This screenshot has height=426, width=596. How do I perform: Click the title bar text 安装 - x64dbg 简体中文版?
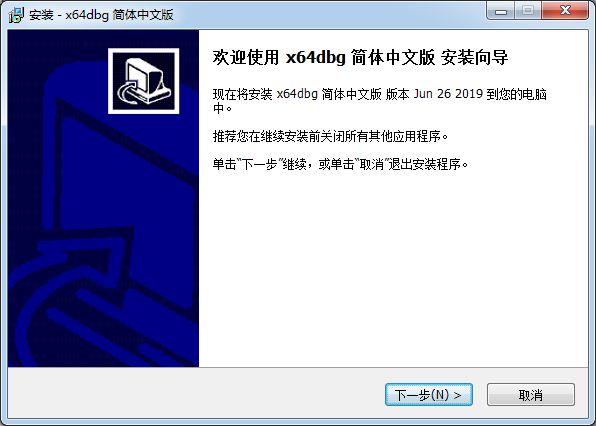101,15
